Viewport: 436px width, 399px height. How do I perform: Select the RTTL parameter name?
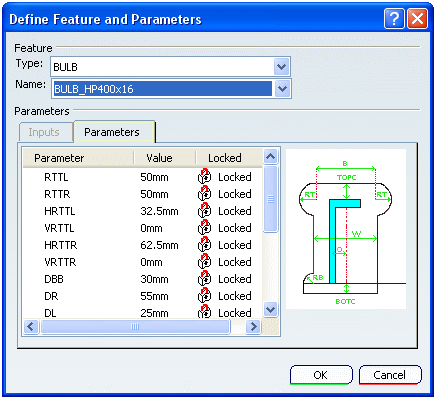click(56, 177)
